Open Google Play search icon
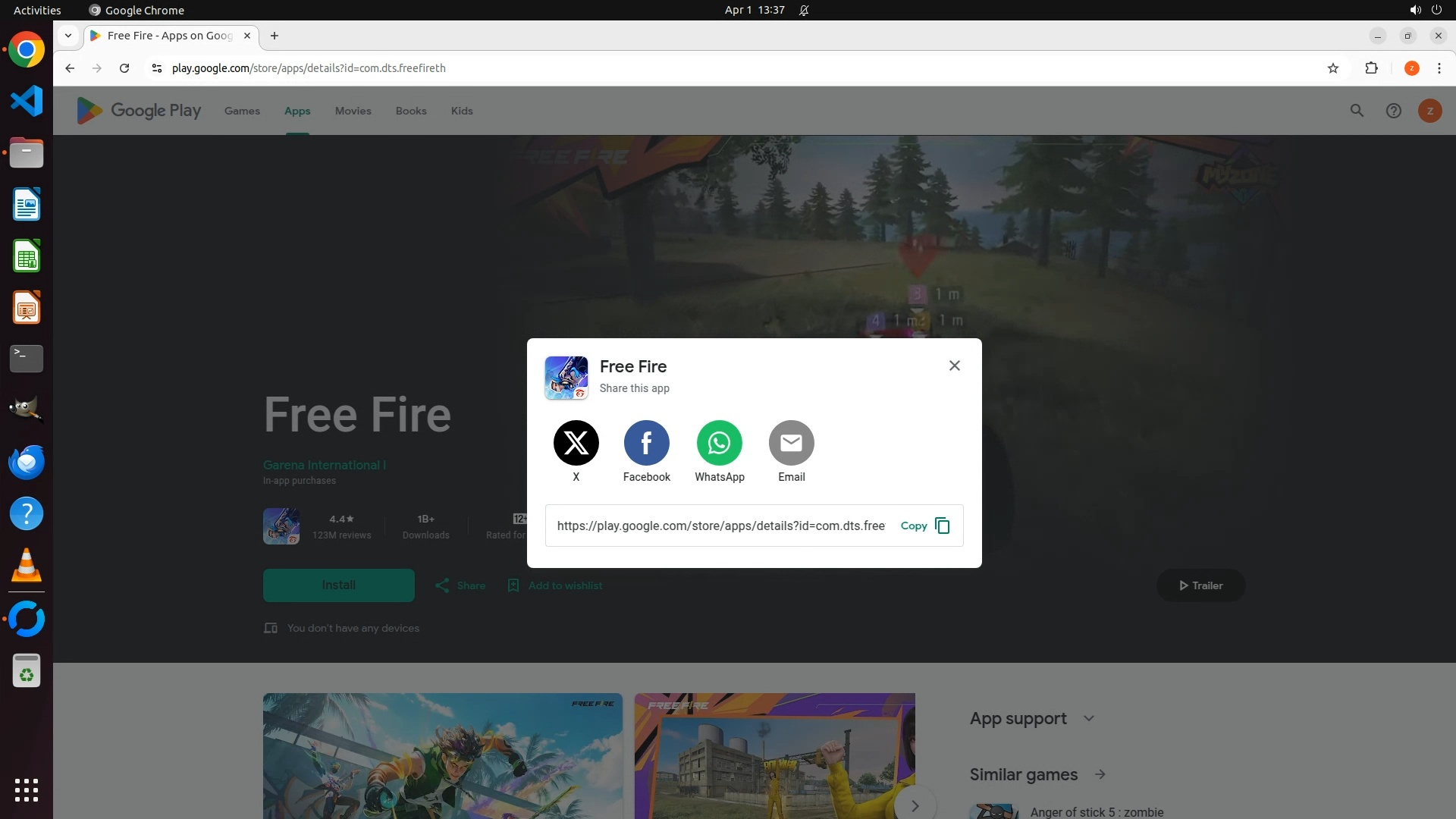The width and height of the screenshot is (1456, 819). 1357,111
